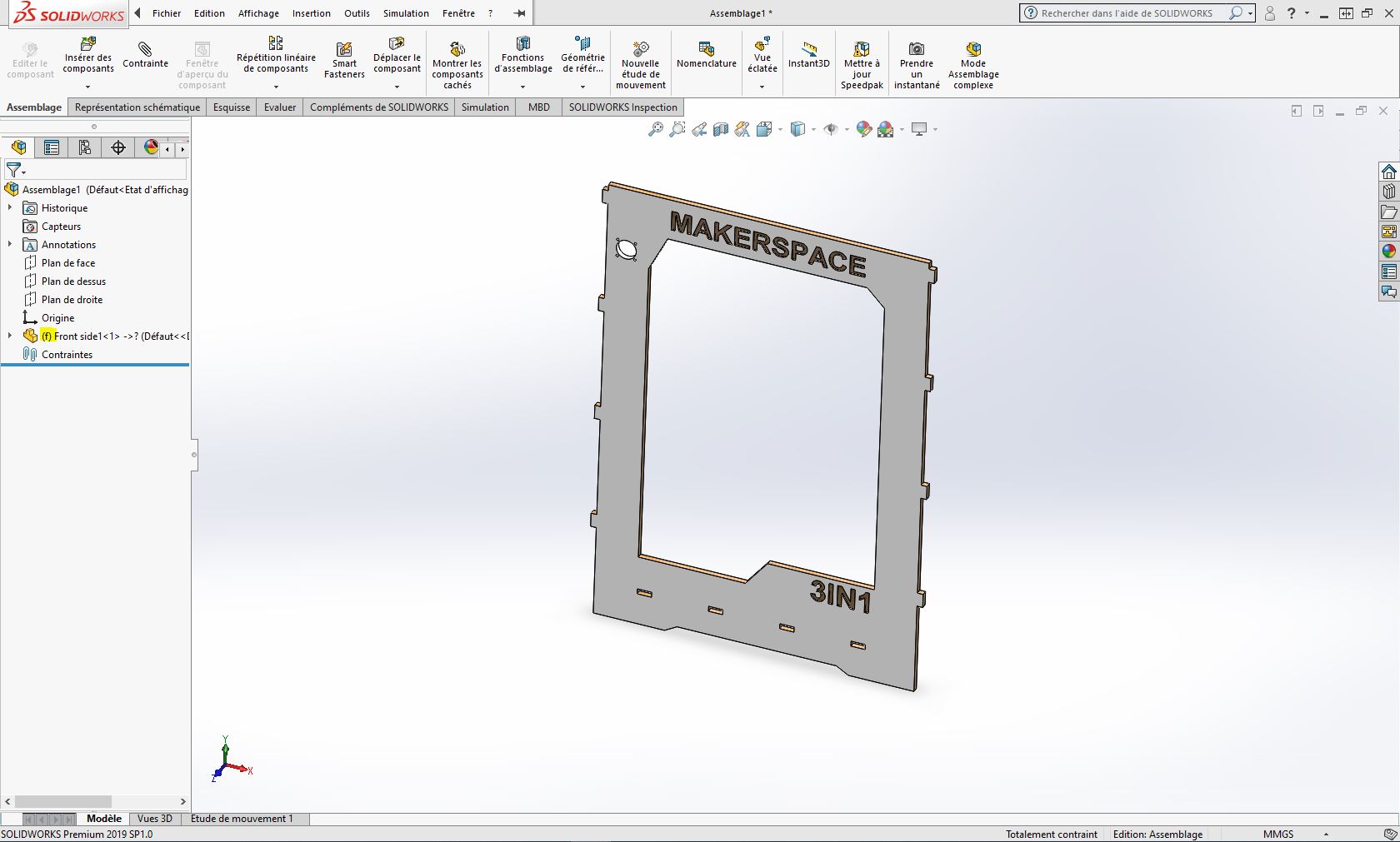
Task: Open Dynamic annotation views icon
Action: click(x=742, y=129)
